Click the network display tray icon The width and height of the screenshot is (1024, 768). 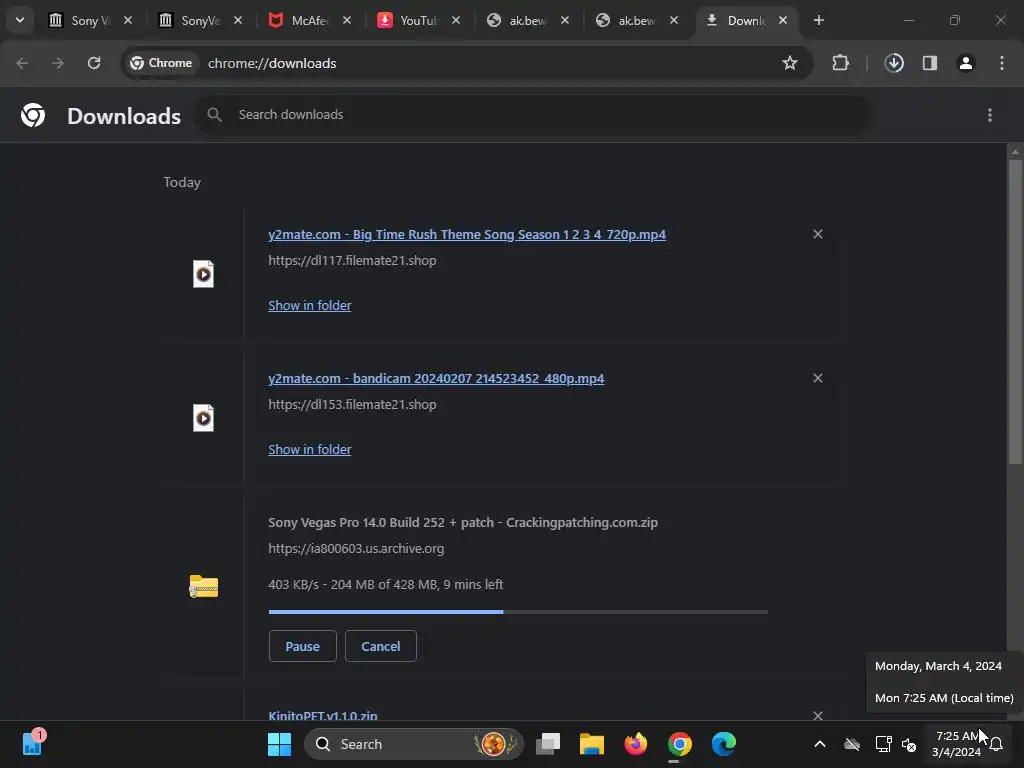pos(883,744)
